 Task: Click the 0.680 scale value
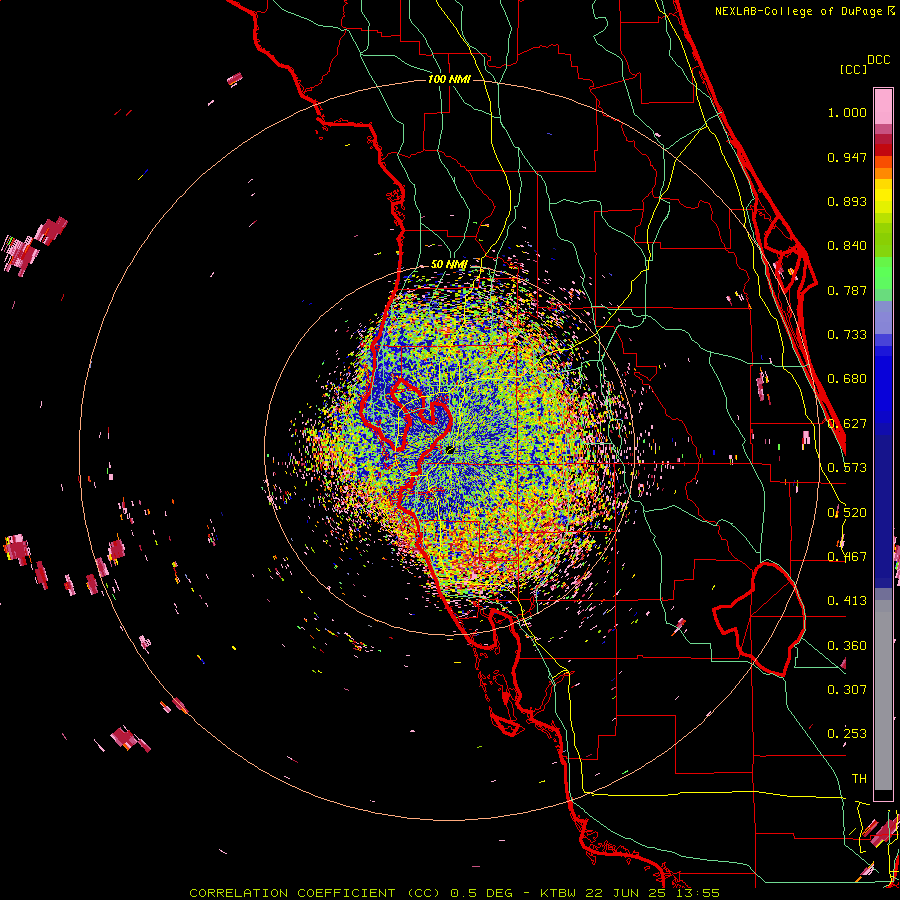(847, 379)
